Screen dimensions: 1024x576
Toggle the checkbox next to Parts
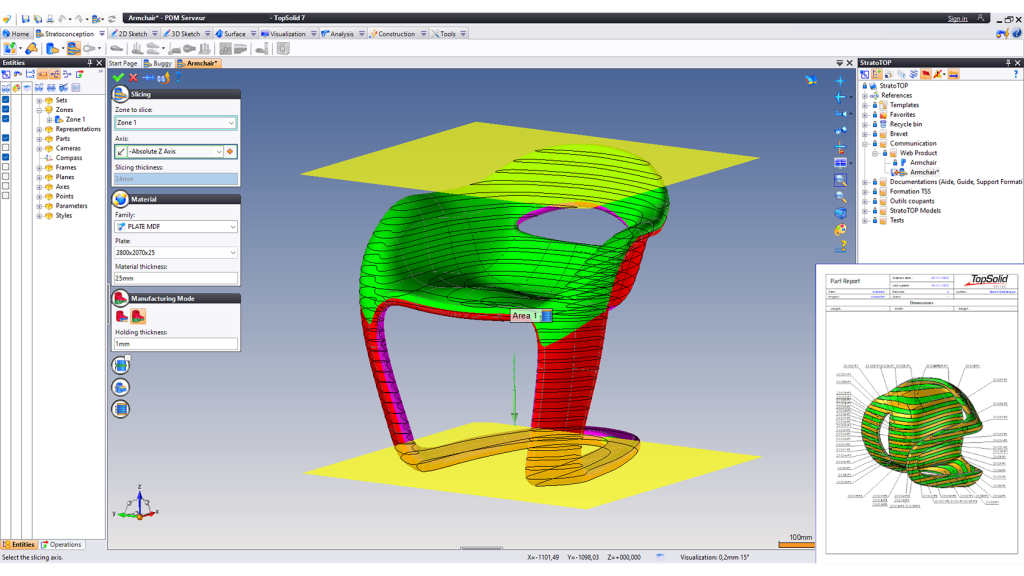(6, 138)
